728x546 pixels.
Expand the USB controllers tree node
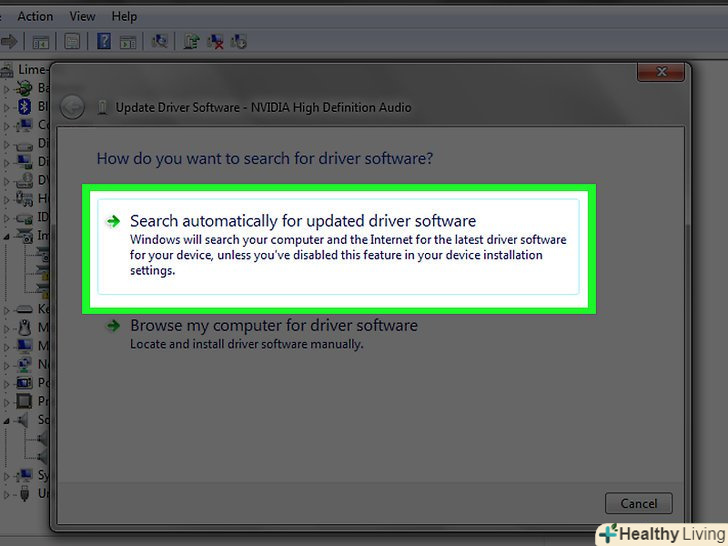[6, 495]
